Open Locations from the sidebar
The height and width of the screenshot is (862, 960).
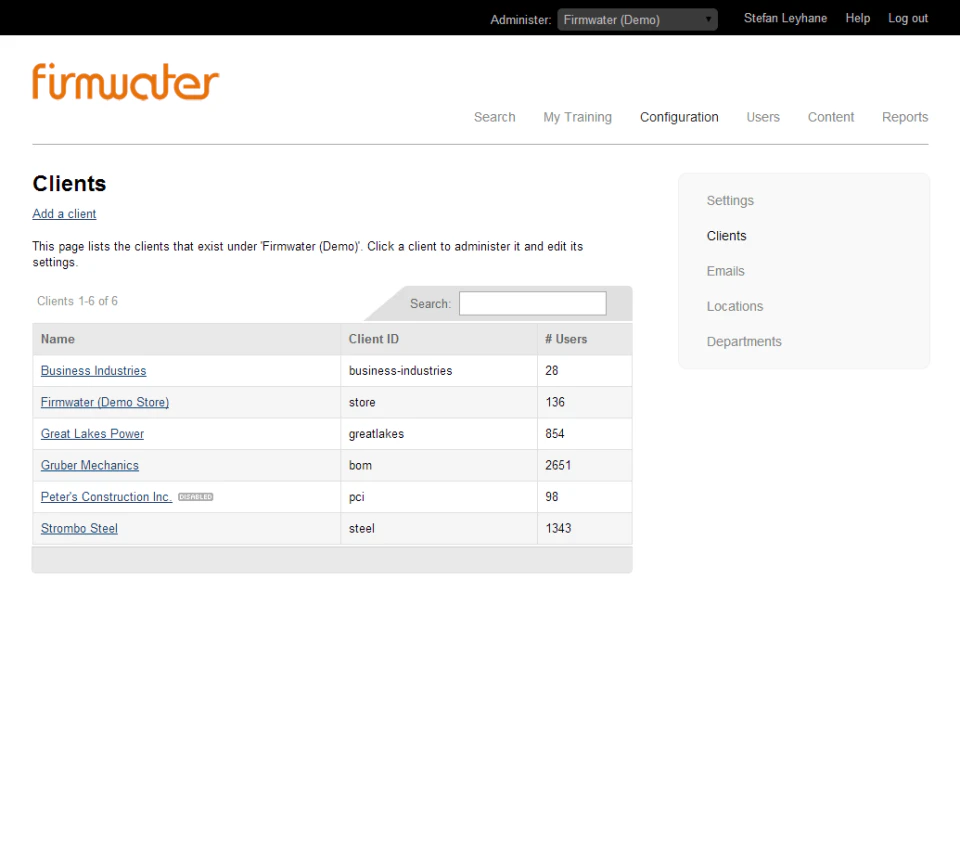734,306
